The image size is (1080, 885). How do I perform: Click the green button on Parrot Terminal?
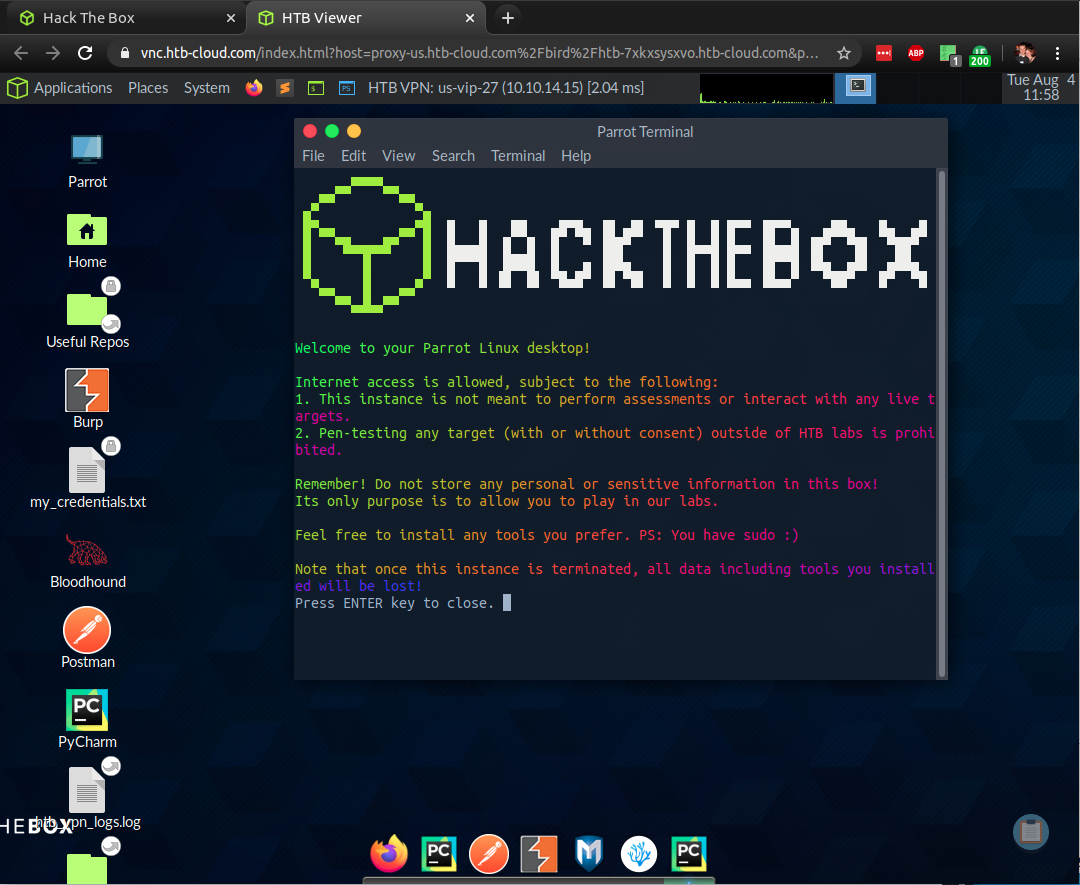(x=332, y=131)
